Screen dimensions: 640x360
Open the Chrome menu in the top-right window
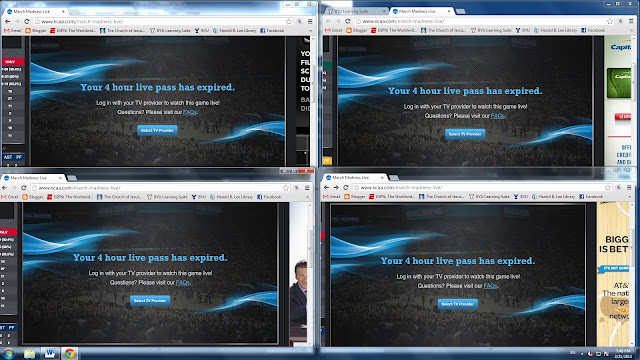(x=631, y=21)
